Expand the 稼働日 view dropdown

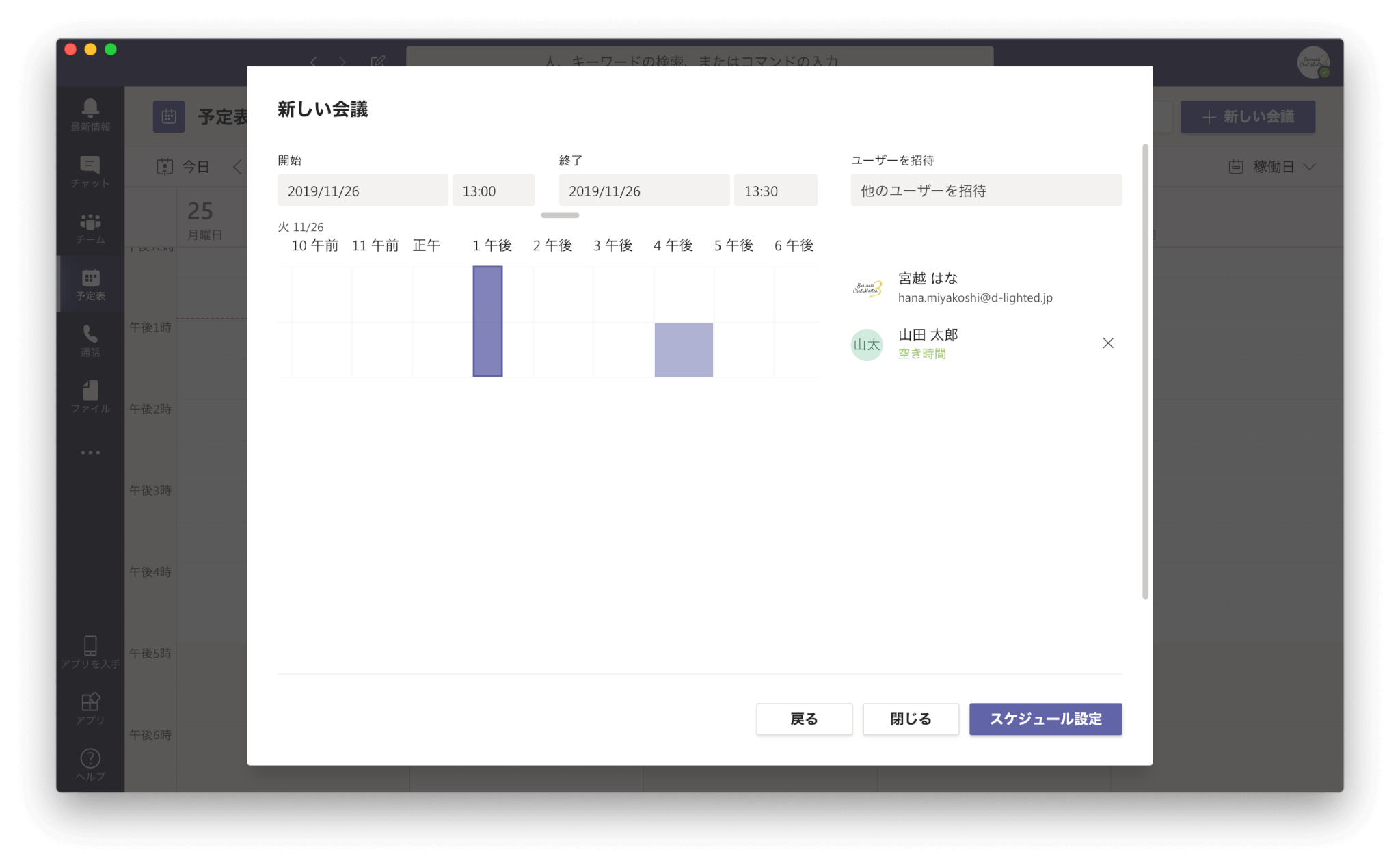tap(1272, 167)
